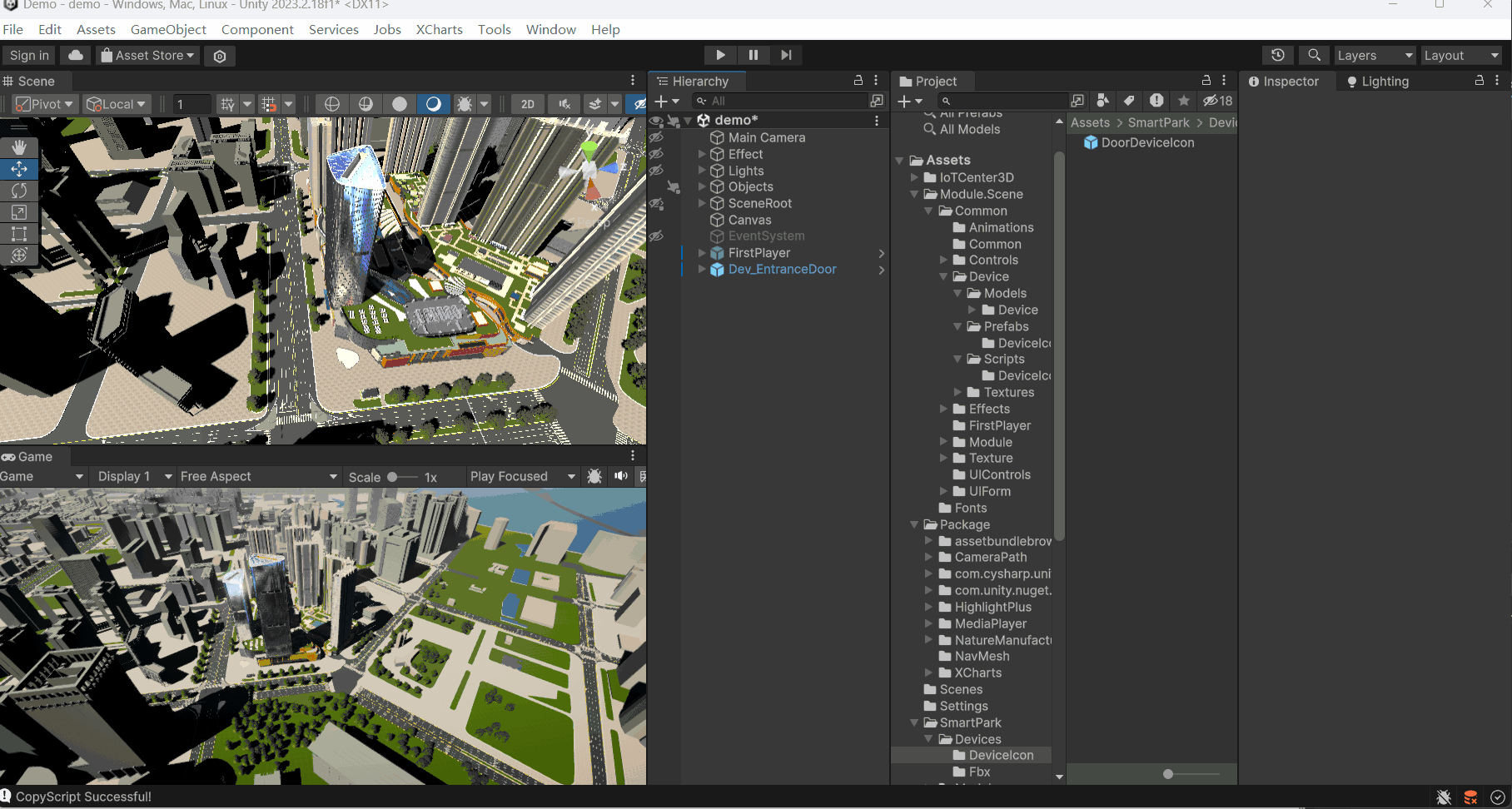Select the Rect transform tool

pyautogui.click(x=19, y=234)
